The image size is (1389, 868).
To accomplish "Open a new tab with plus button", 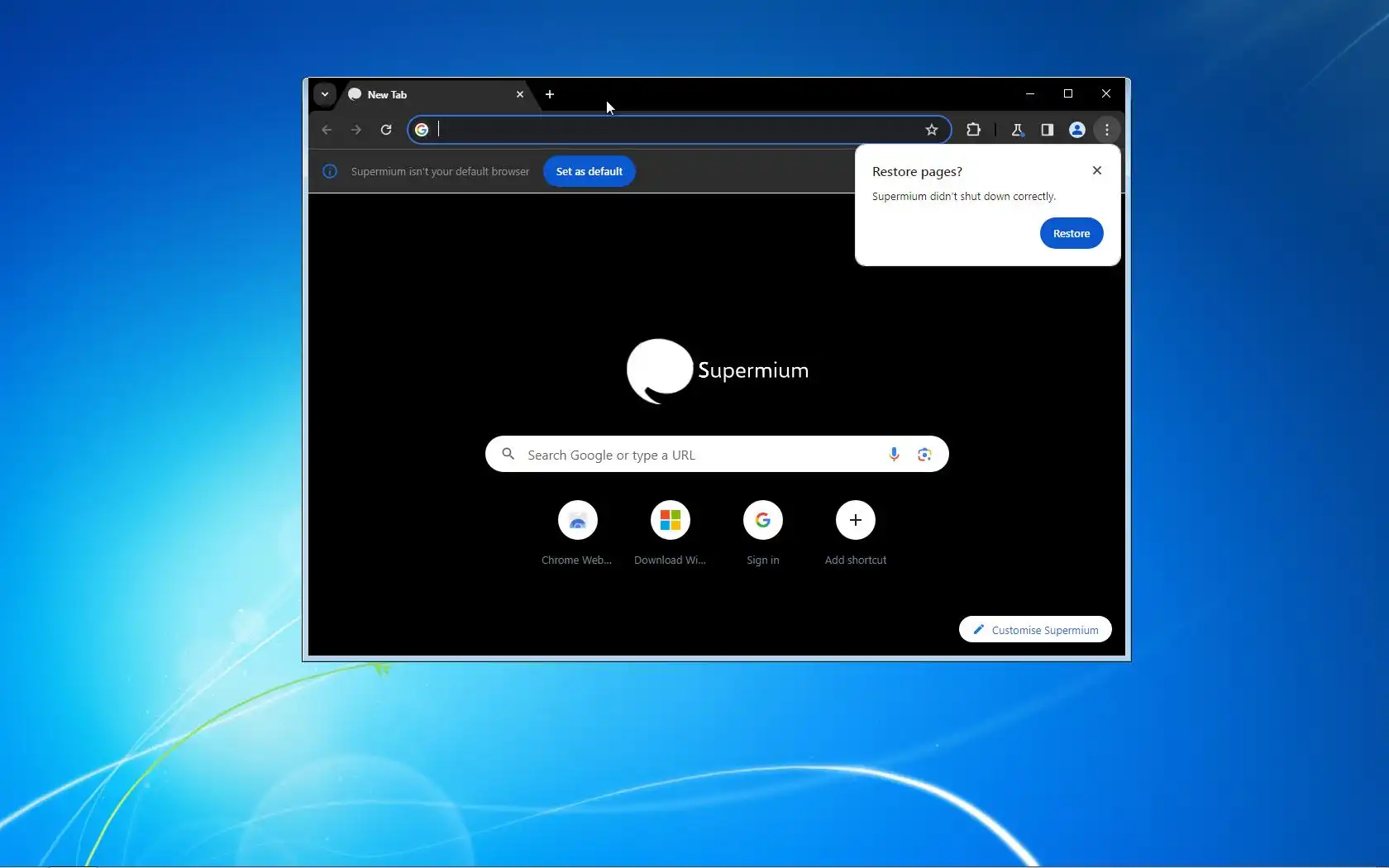I will (x=550, y=94).
